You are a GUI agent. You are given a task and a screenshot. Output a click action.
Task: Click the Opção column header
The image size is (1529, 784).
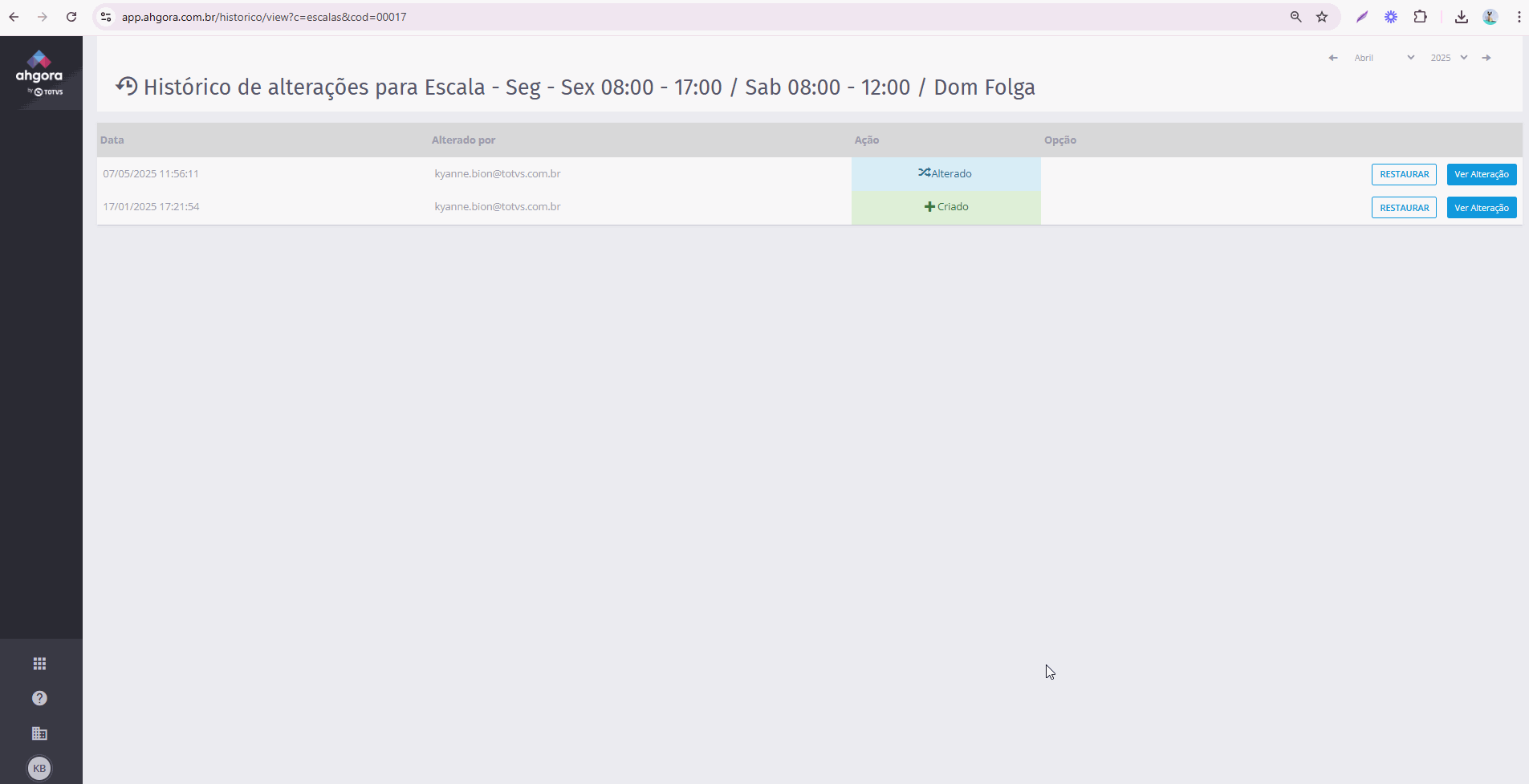pyautogui.click(x=1060, y=140)
